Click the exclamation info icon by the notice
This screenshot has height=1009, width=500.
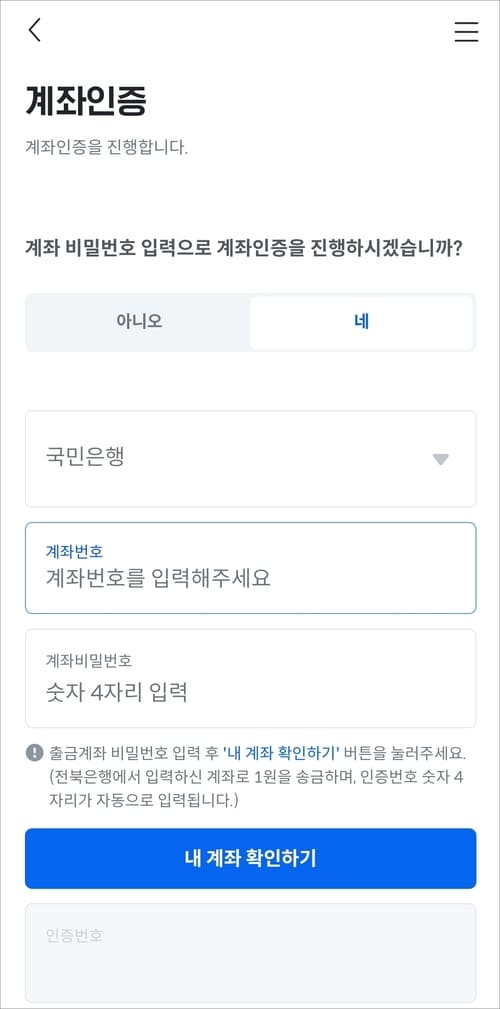[x=34, y=752]
